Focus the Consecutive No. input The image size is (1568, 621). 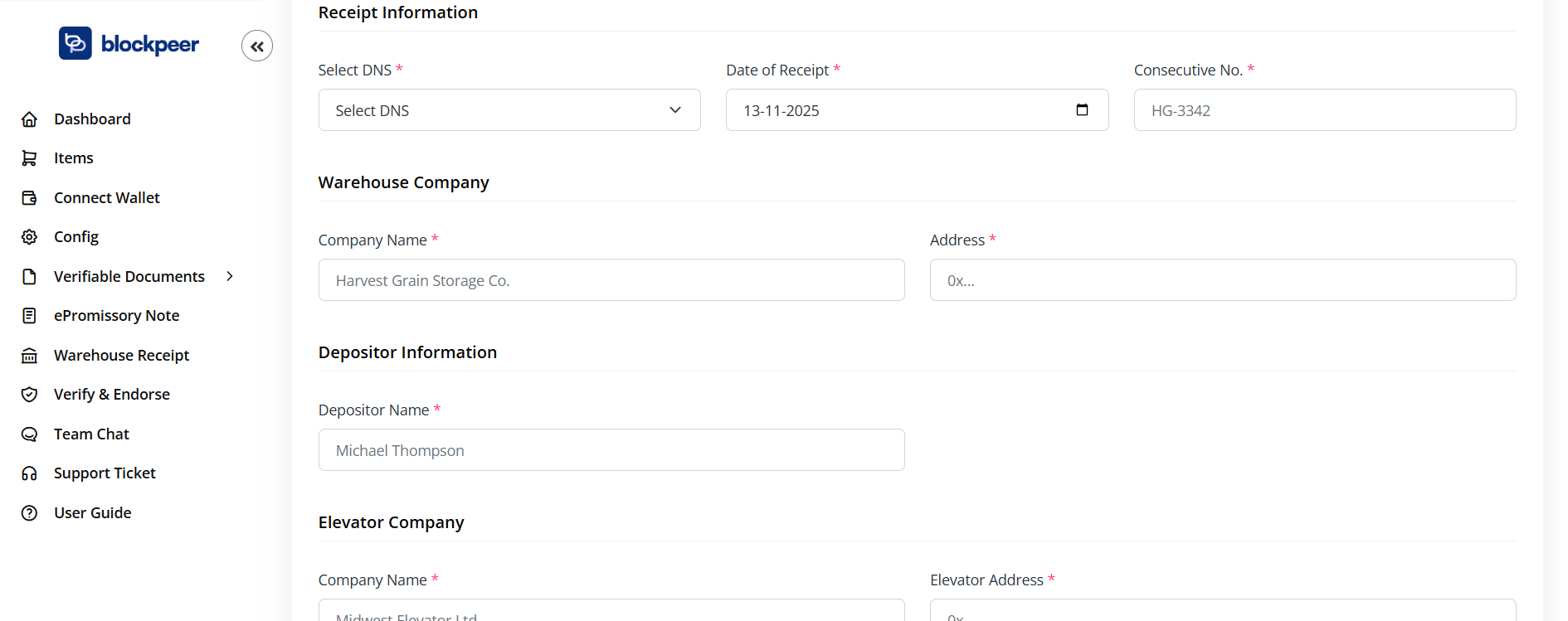(x=1325, y=109)
